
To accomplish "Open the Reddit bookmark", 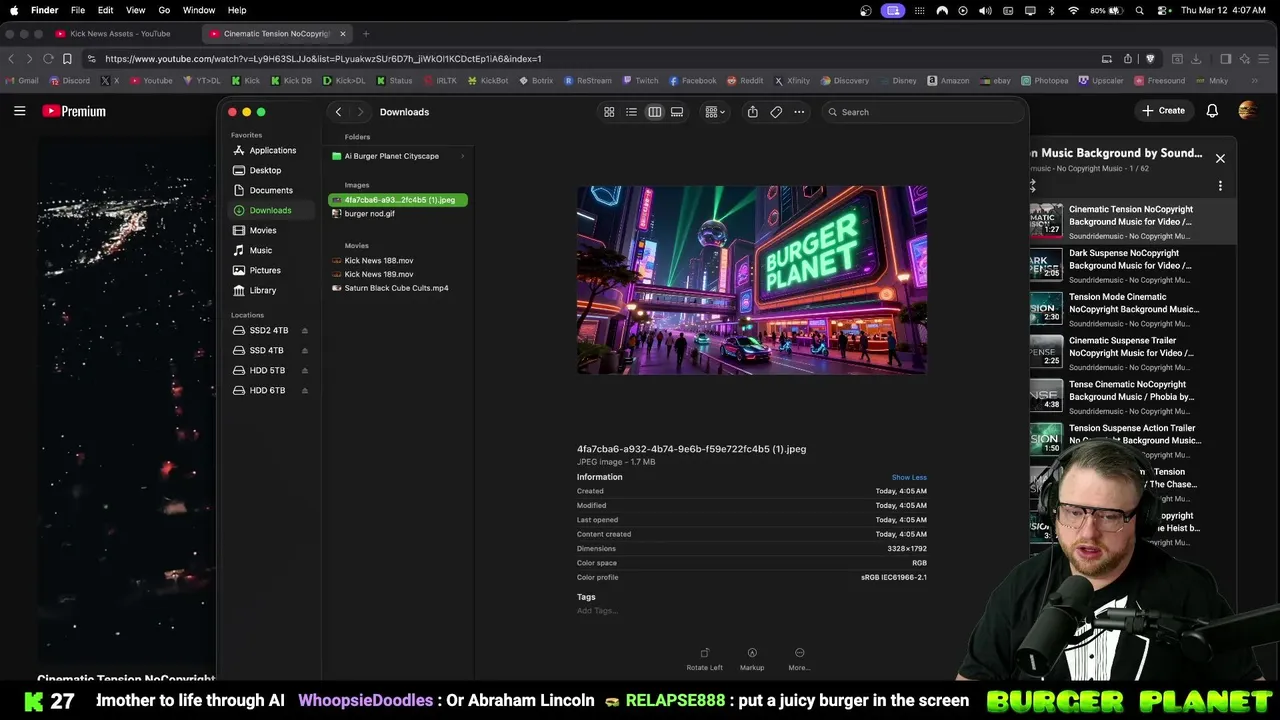I will click(745, 80).
